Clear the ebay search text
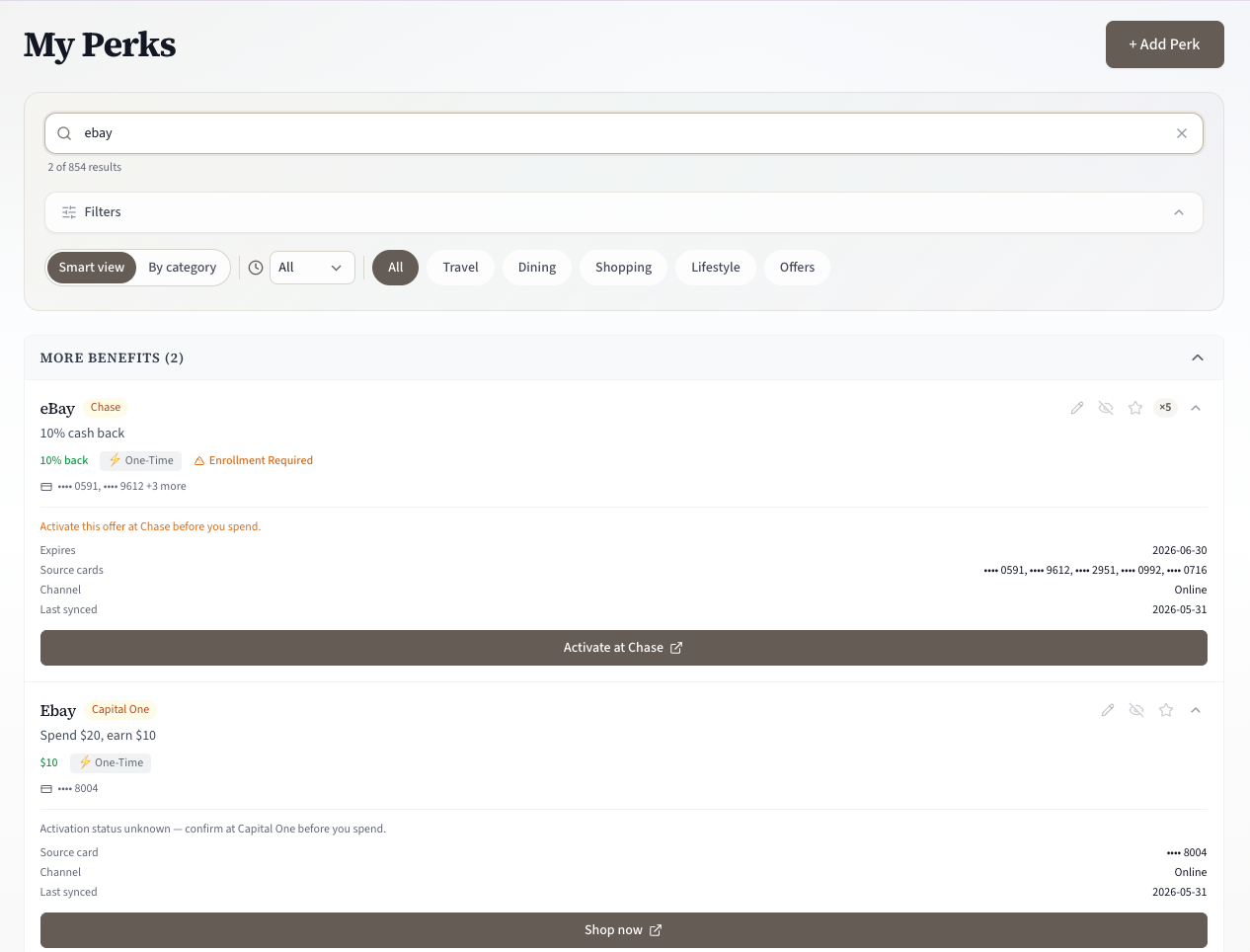1250x952 pixels. tap(1182, 133)
